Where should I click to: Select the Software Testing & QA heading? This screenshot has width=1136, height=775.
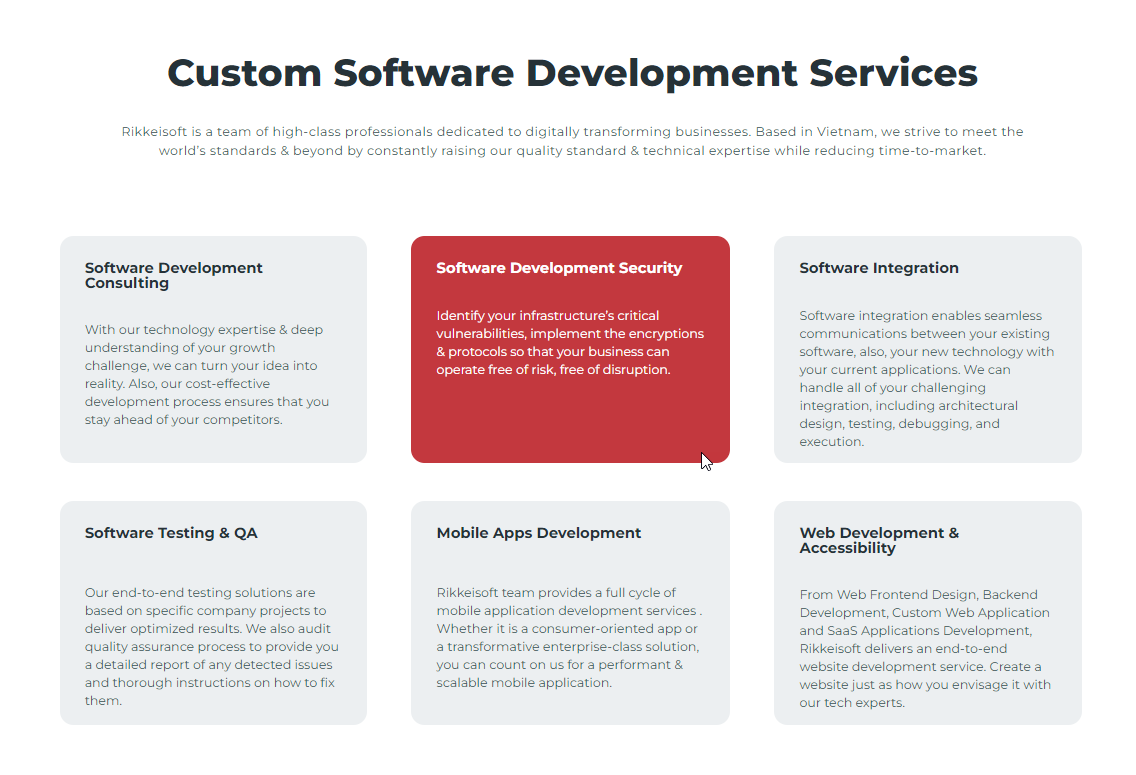pyautogui.click(x=170, y=533)
